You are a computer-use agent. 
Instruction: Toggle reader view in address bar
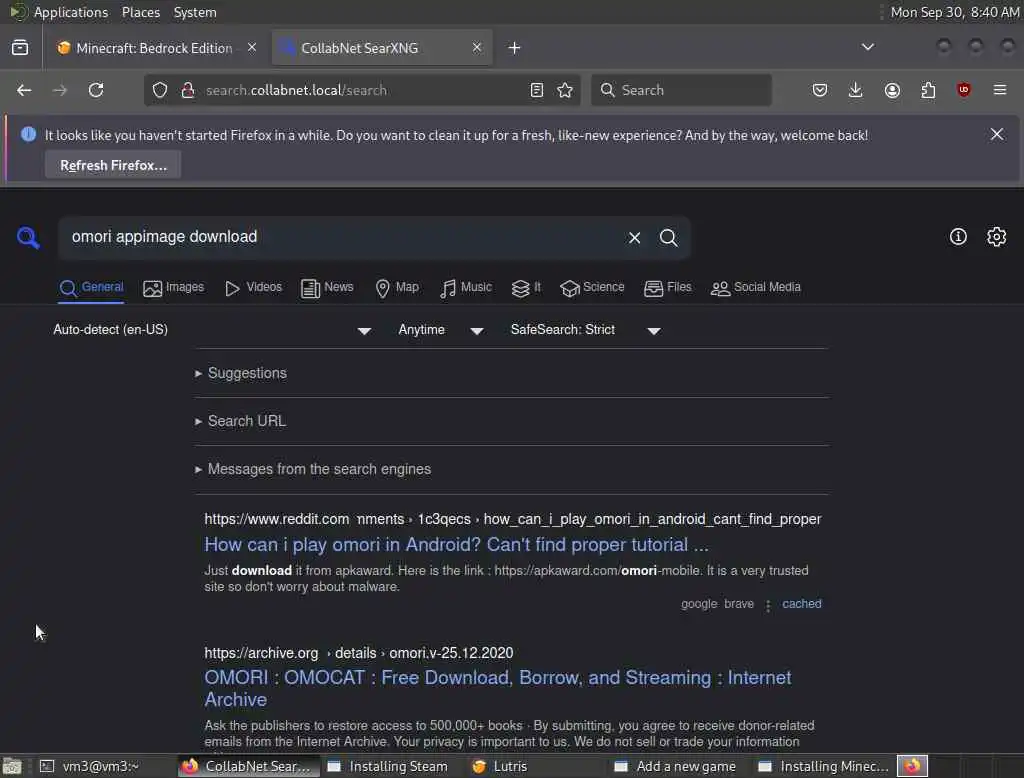[x=537, y=90]
